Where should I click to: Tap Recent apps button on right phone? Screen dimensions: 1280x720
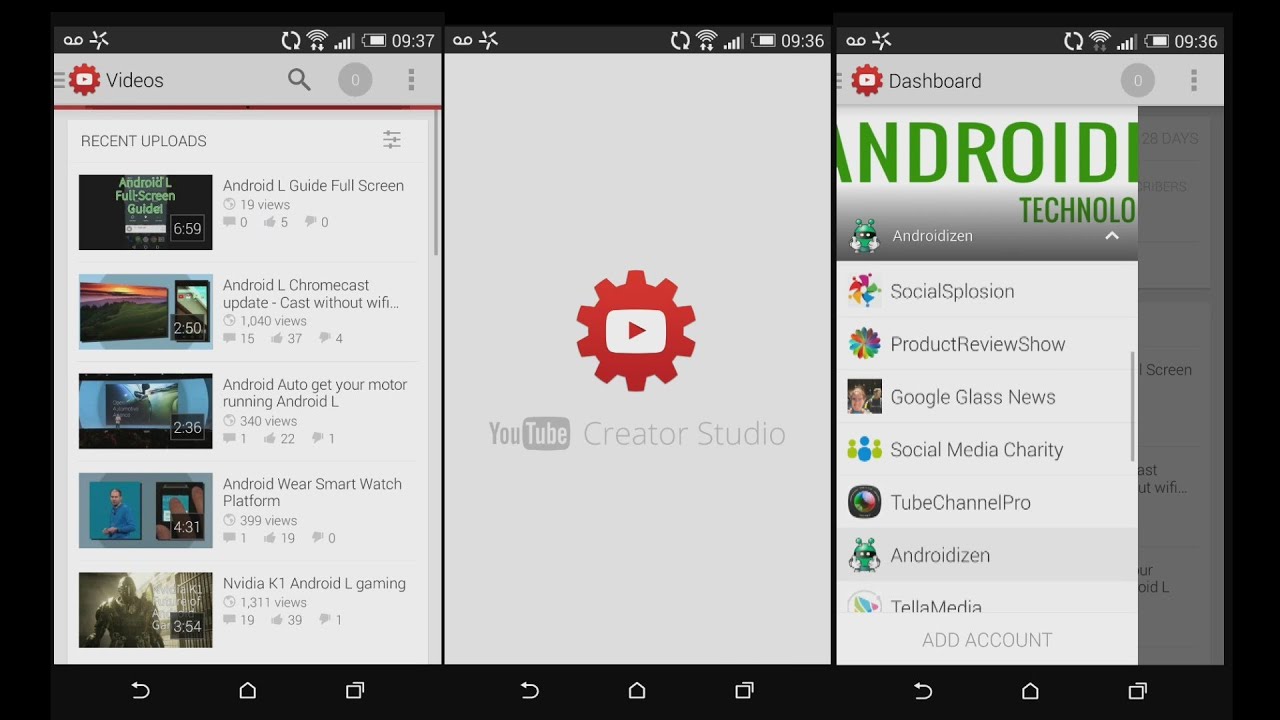click(1137, 691)
